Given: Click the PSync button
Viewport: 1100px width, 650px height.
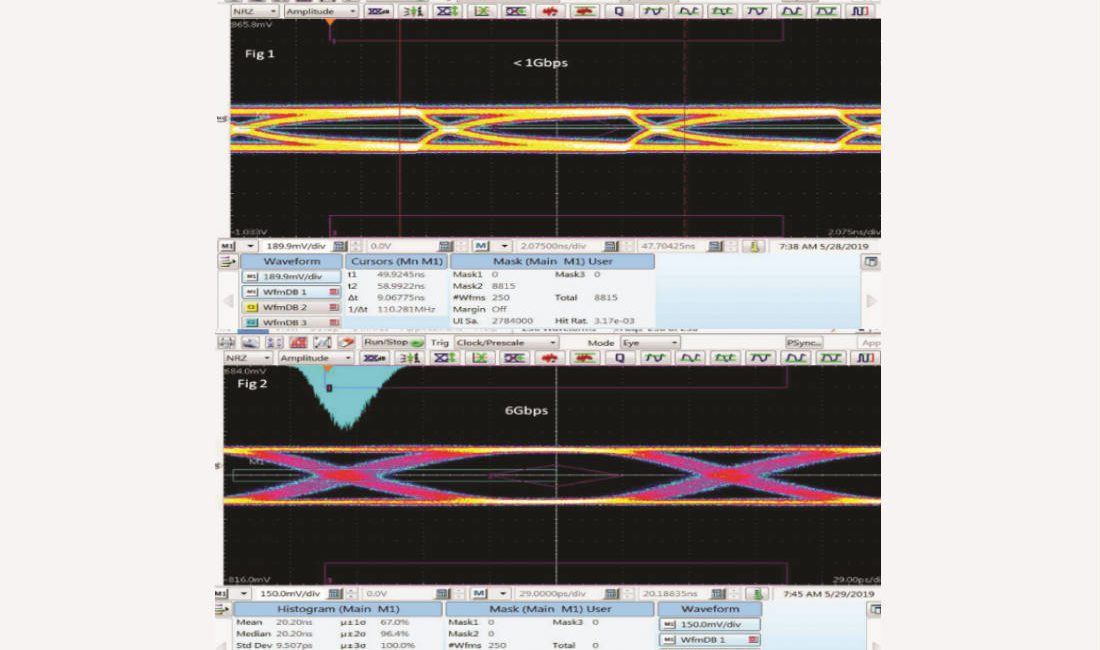Looking at the screenshot, I should (803, 342).
